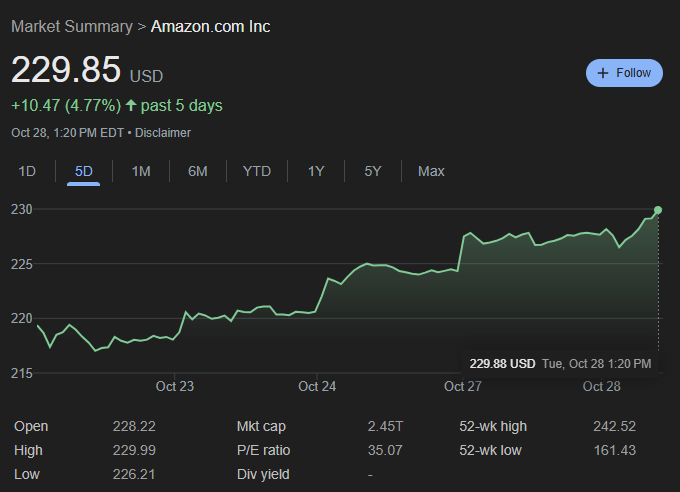This screenshot has height=492, width=680.
Task: Click the Oct 27 axis label
Action: click(463, 386)
